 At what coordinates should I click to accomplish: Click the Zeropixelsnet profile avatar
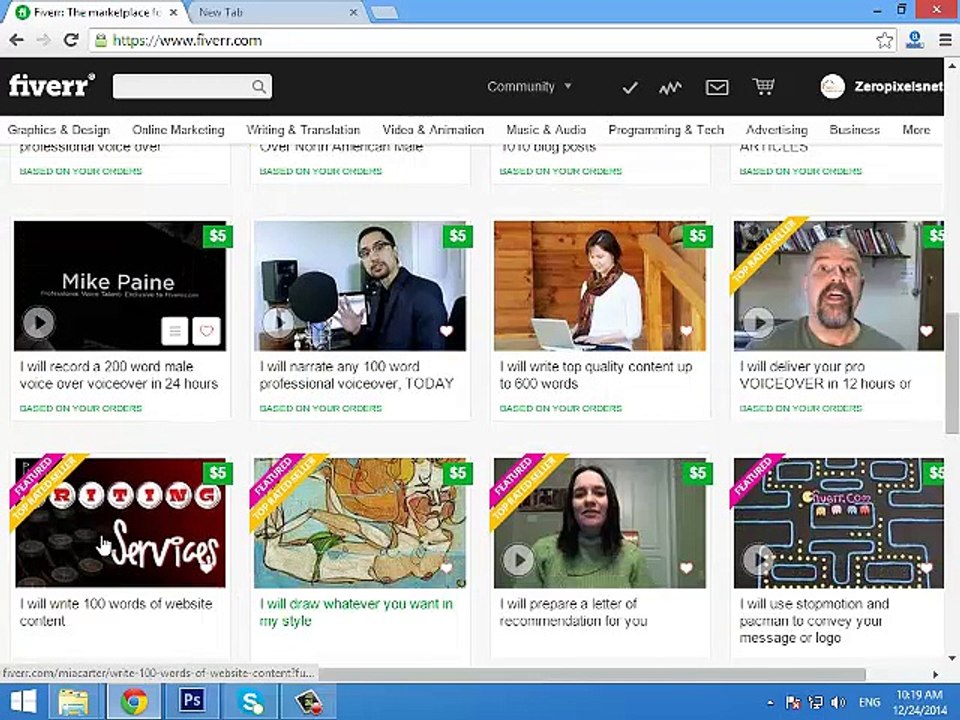[x=833, y=87]
